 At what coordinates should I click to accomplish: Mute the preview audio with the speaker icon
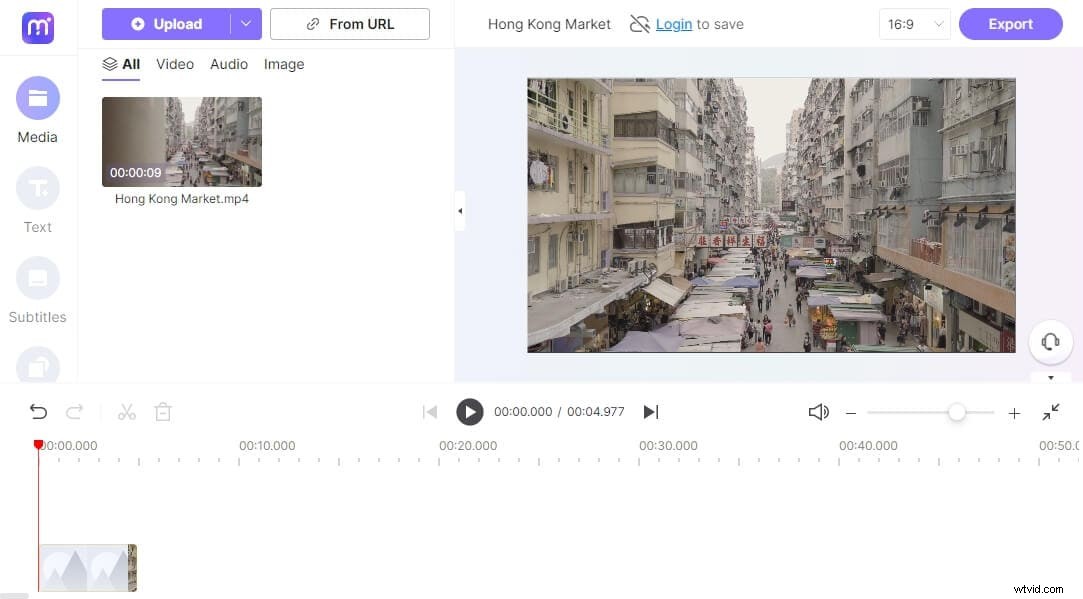pyautogui.click(x=818, y=411)
